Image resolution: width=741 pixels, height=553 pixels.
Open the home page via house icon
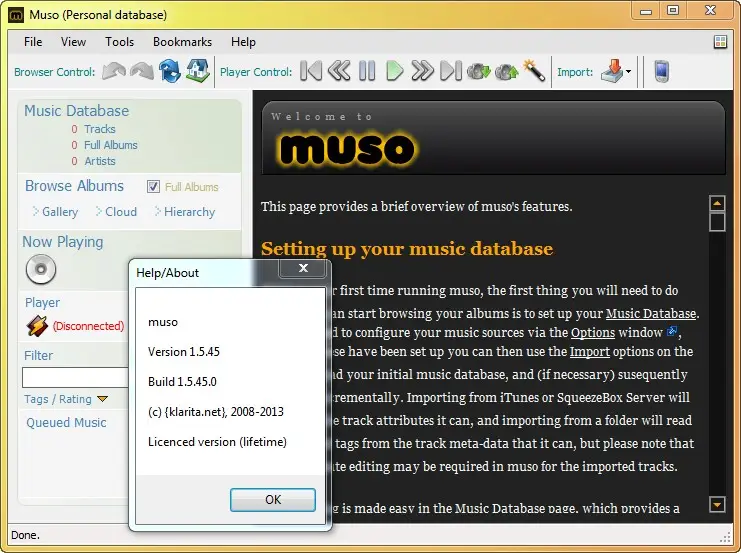point(198,71)
